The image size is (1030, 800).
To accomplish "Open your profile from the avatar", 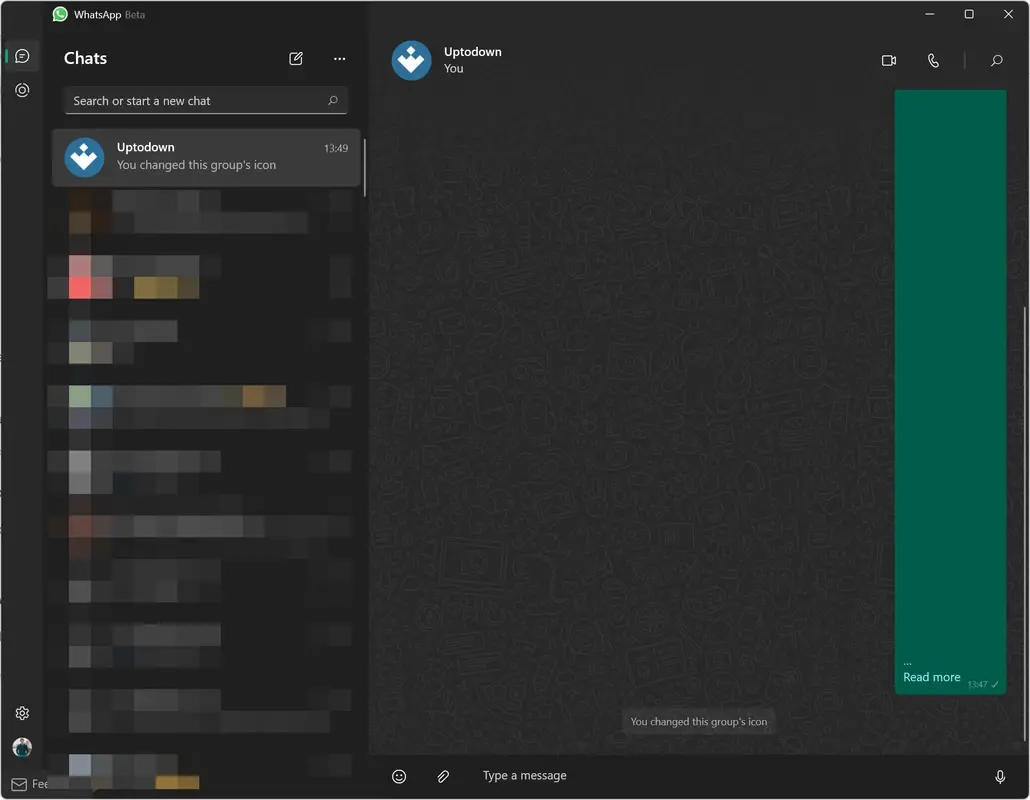I will click(21, 747).
